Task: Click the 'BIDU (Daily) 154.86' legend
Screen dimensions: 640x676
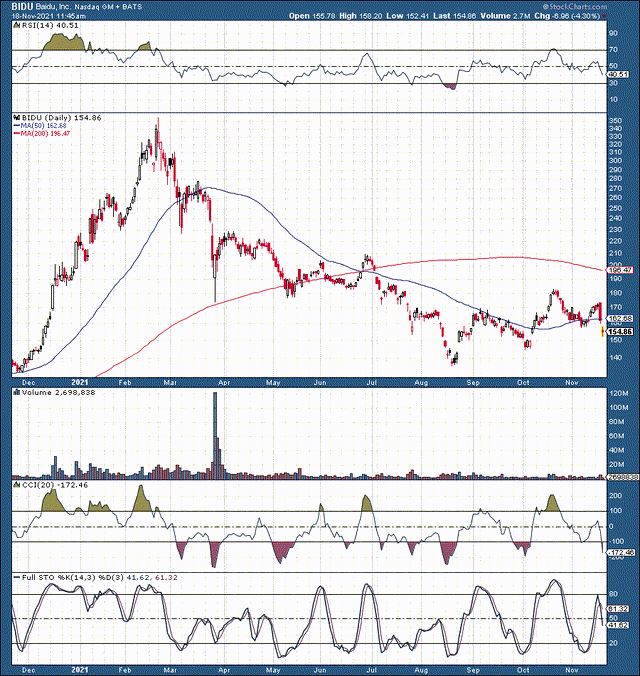Action: point(61,118)
